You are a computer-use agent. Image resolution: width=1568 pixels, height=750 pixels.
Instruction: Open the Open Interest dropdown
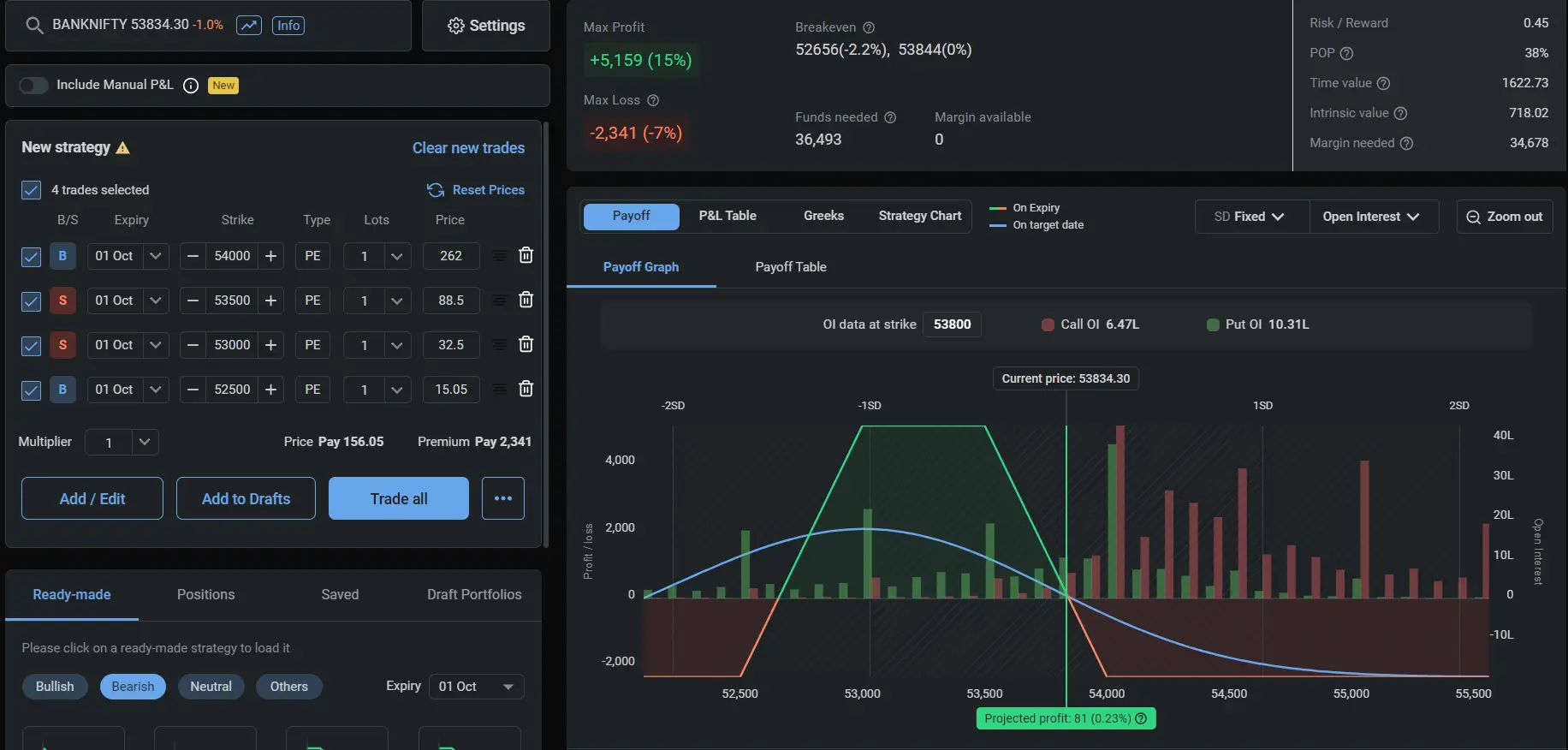(x=1373, y=217)
